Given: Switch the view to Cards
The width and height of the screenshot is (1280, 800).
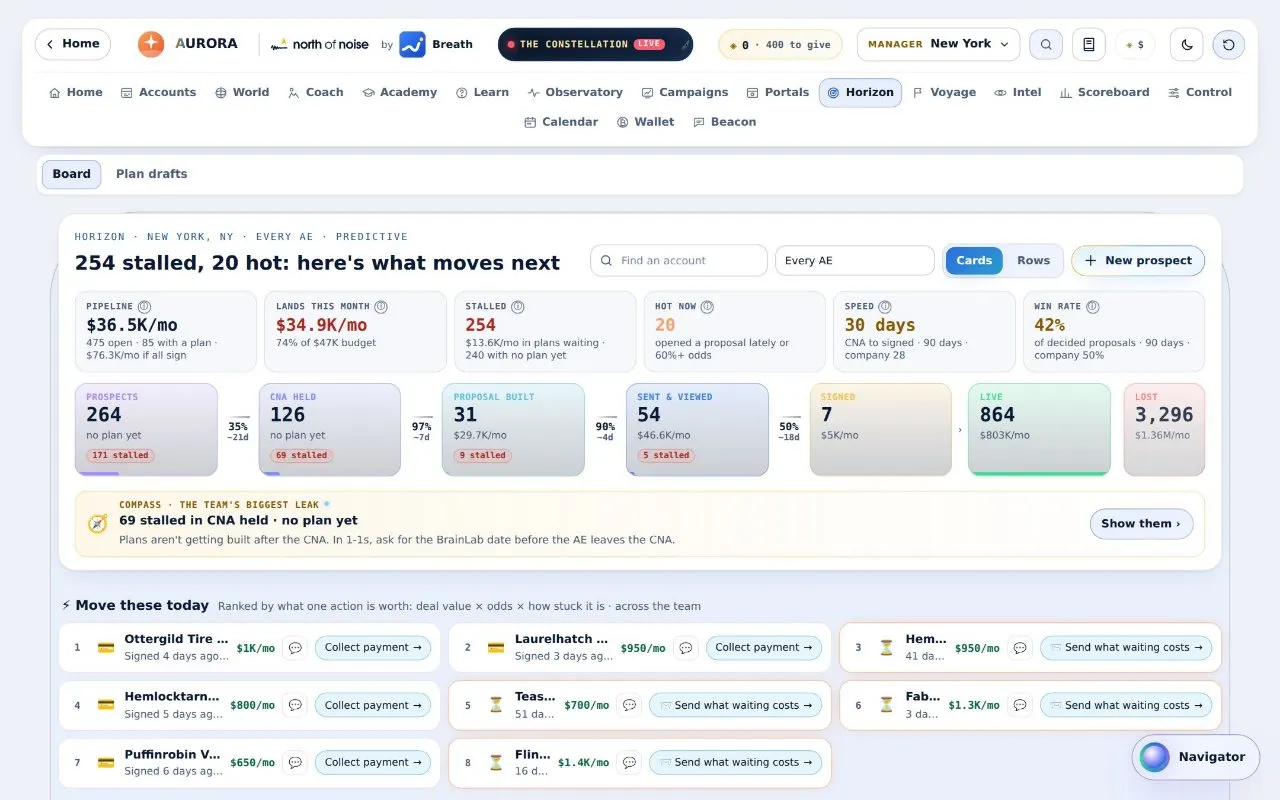Looking at the screenshot, I should 974,261.
